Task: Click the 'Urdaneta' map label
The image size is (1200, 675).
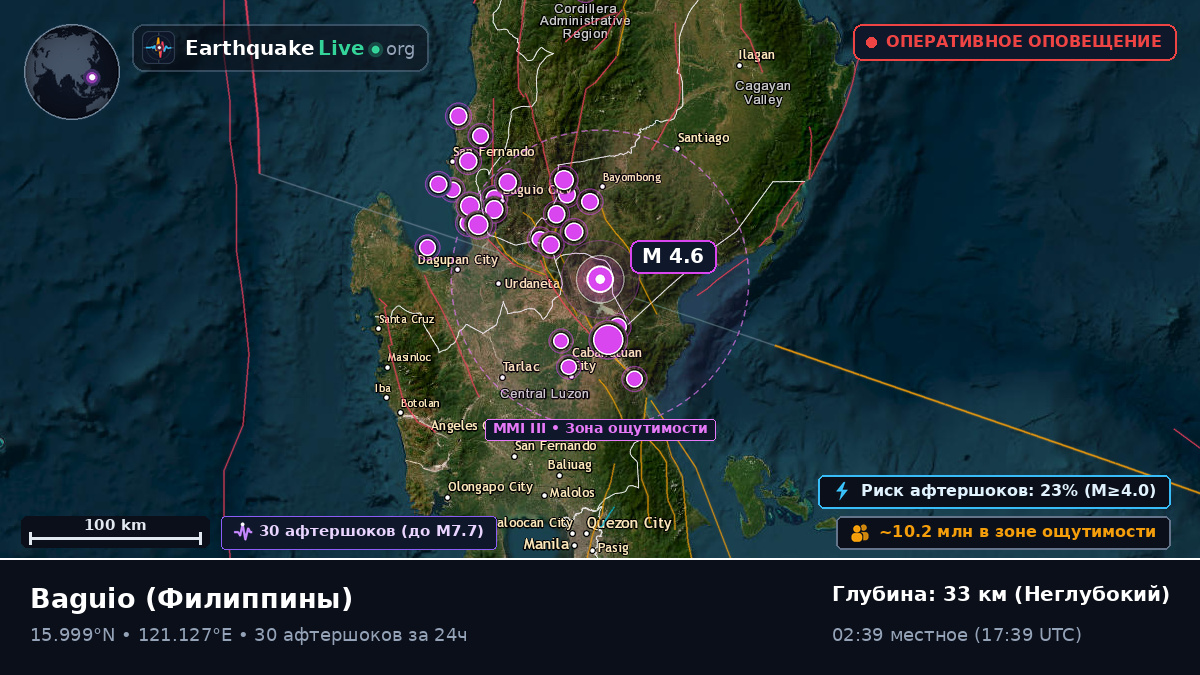Action: tap(532, 284)
